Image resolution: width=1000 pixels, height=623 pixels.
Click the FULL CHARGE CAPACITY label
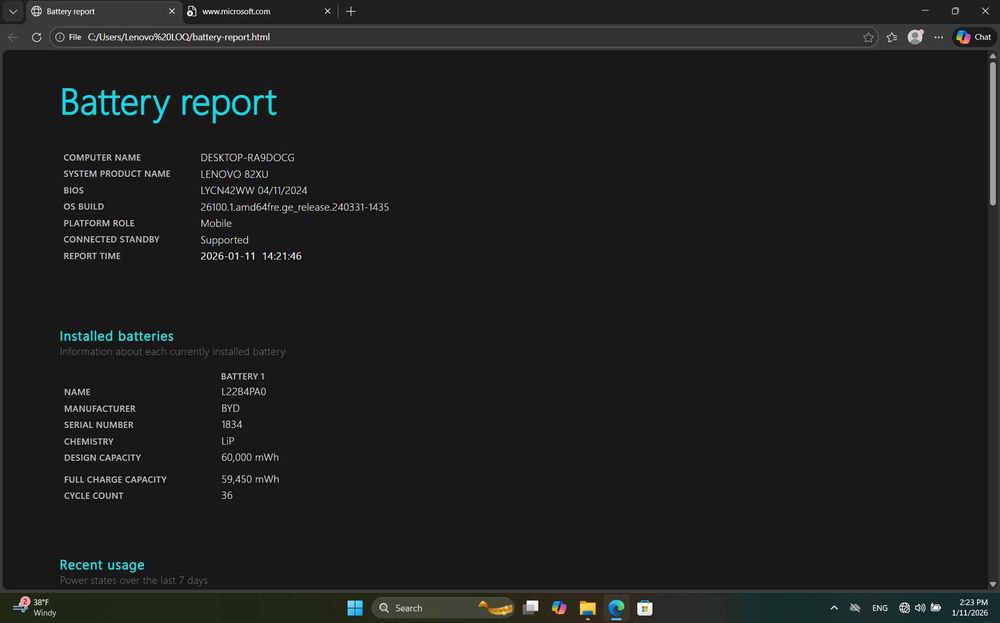(115, 480)
